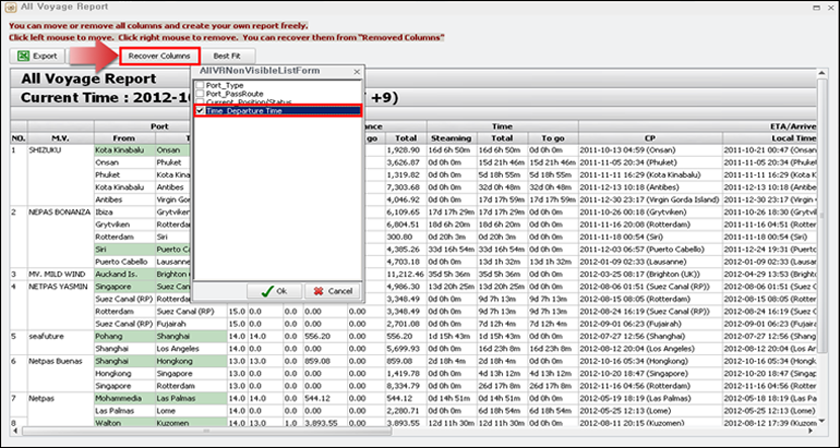Click steaming time 35d 5h 36m cell
This screenshot has height=448, width=840.
(x=451, y=274)
